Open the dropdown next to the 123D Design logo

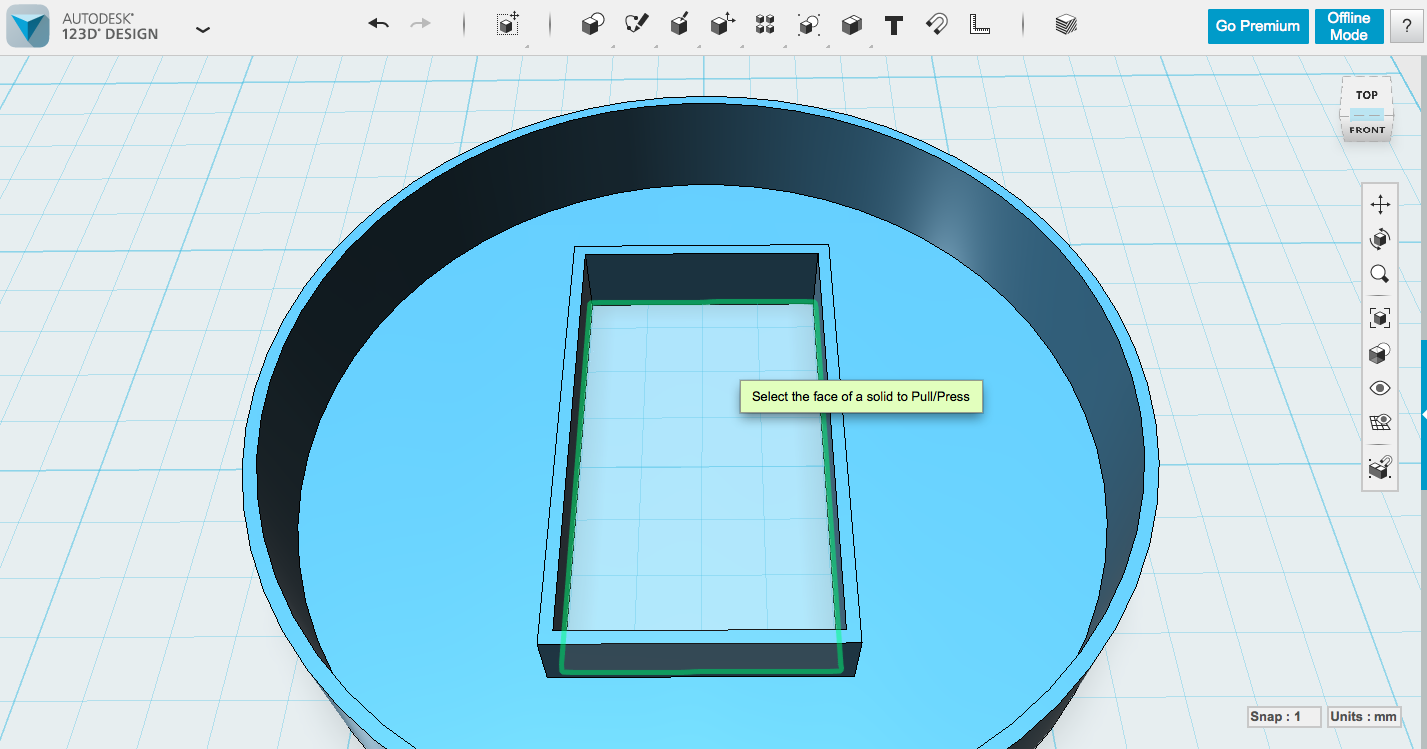point(203,29)
